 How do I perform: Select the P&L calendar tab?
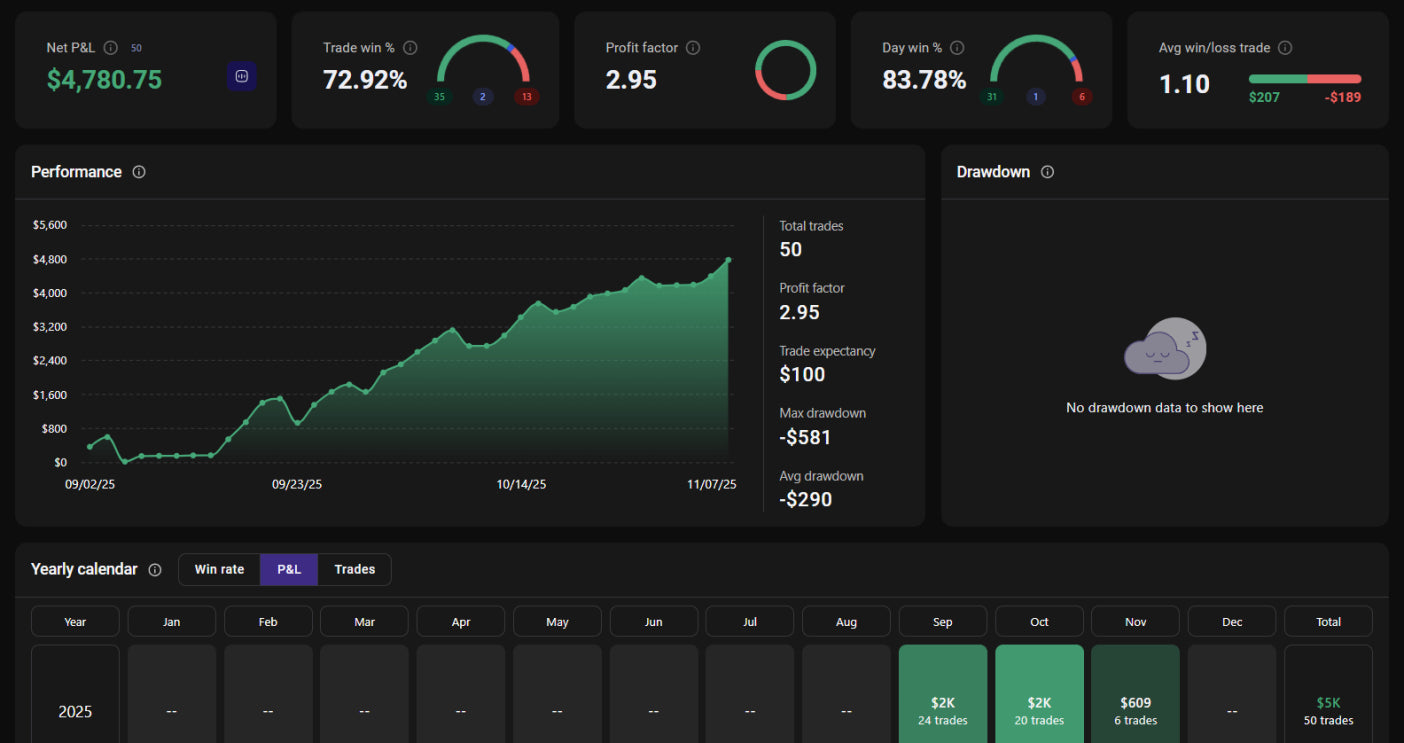click(x=289, y=569)
